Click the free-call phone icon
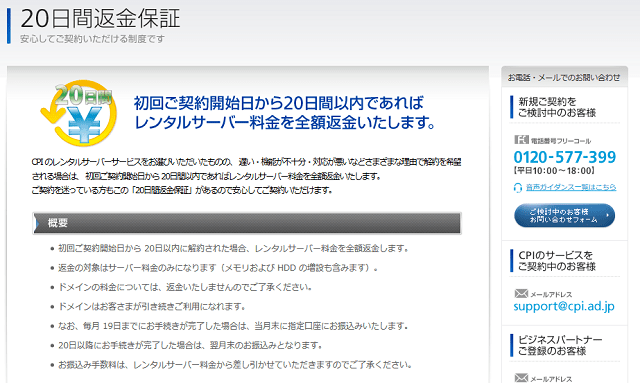Screen dimensions: 640x383 pos(521,140)
